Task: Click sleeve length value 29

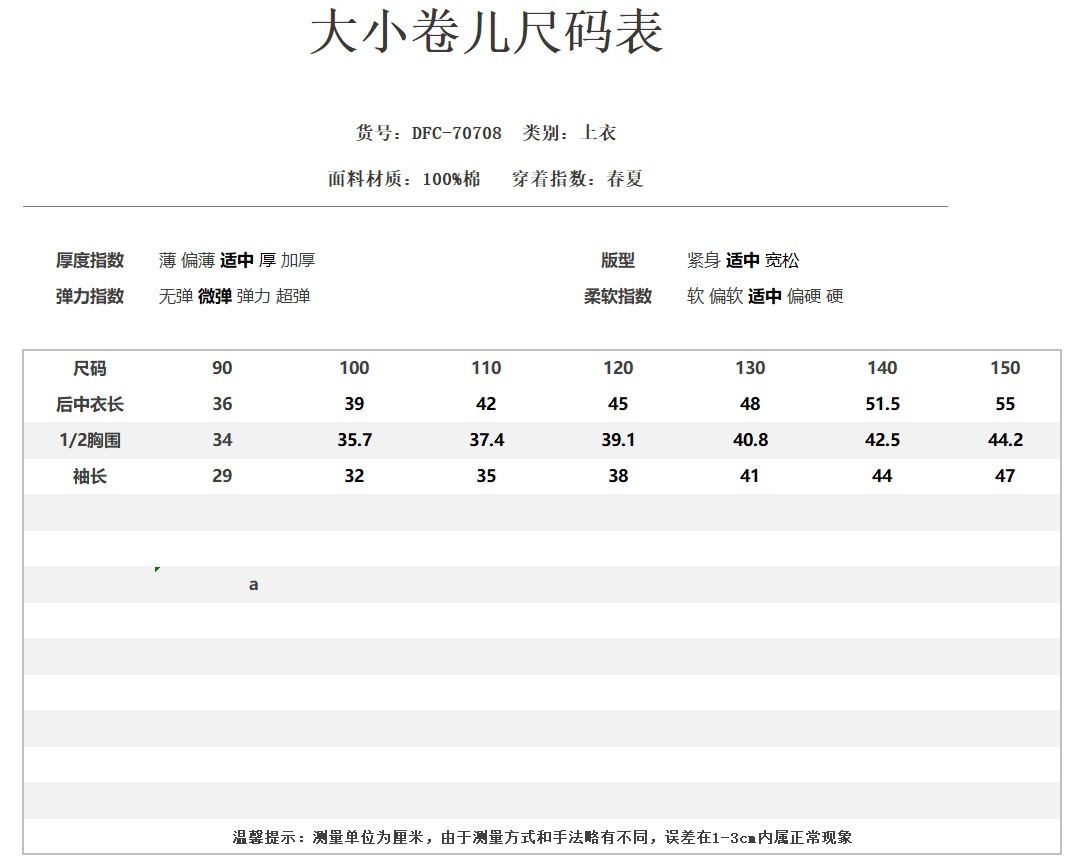Action: click(222, 475)
